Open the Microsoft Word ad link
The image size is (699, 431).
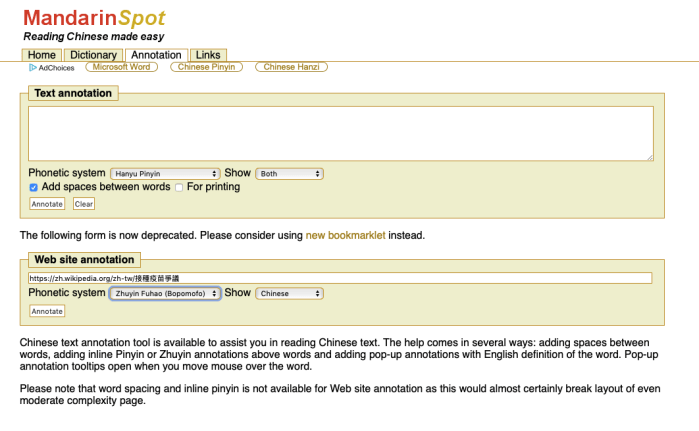coord(122,67)
